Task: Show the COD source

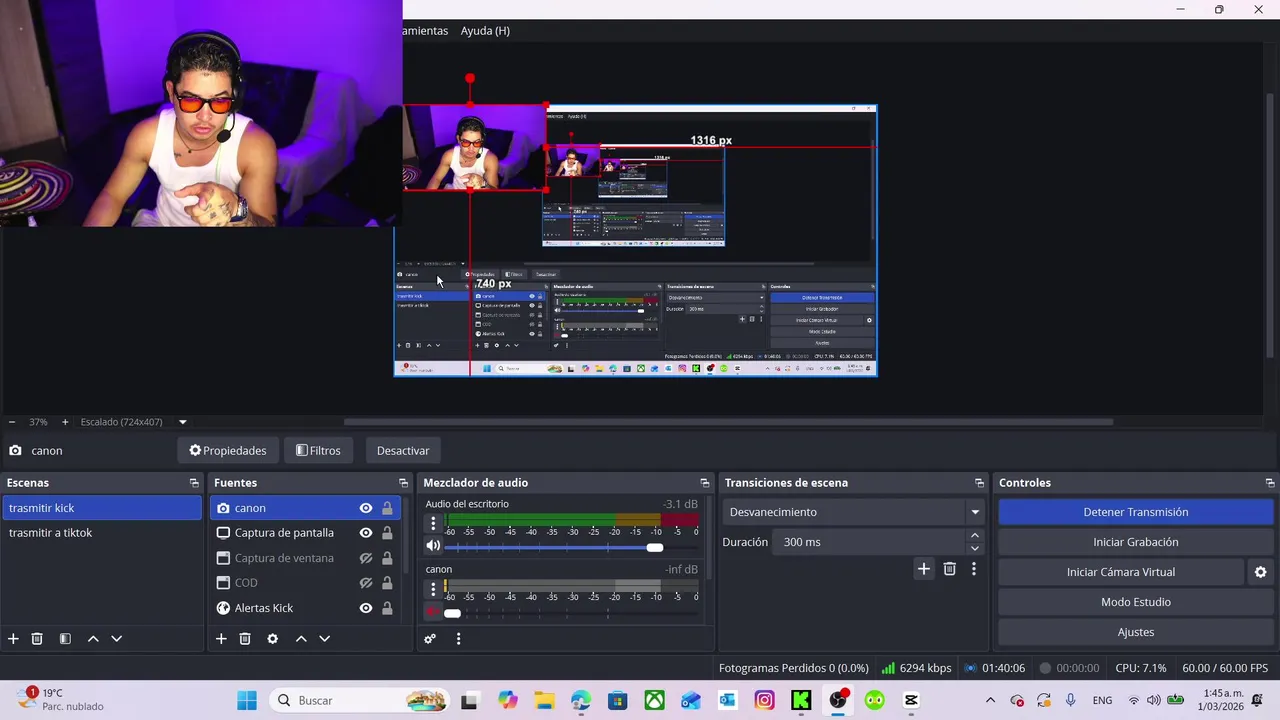Action: [x=366, y=583]
